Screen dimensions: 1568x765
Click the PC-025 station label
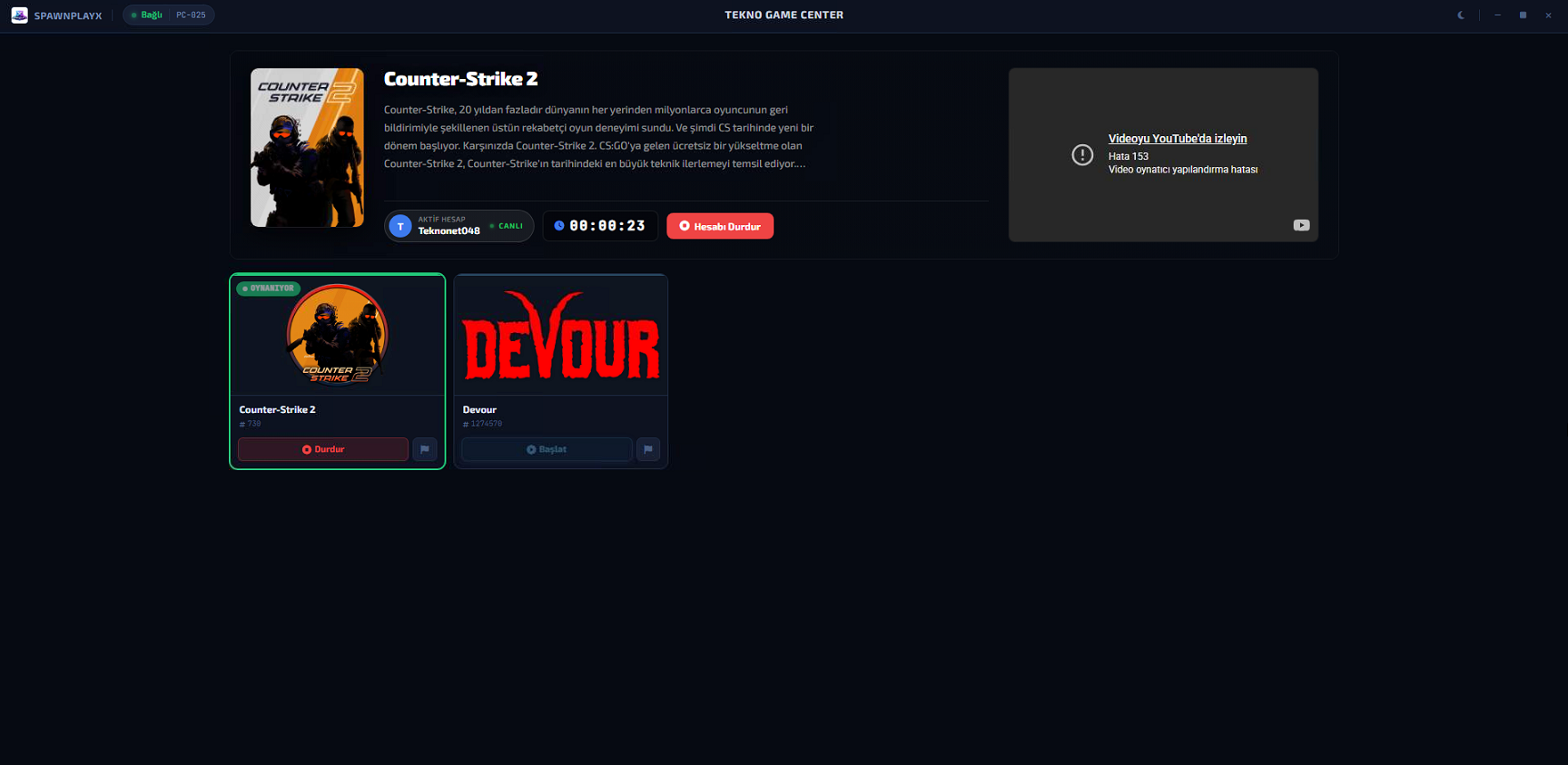(191, 15)
